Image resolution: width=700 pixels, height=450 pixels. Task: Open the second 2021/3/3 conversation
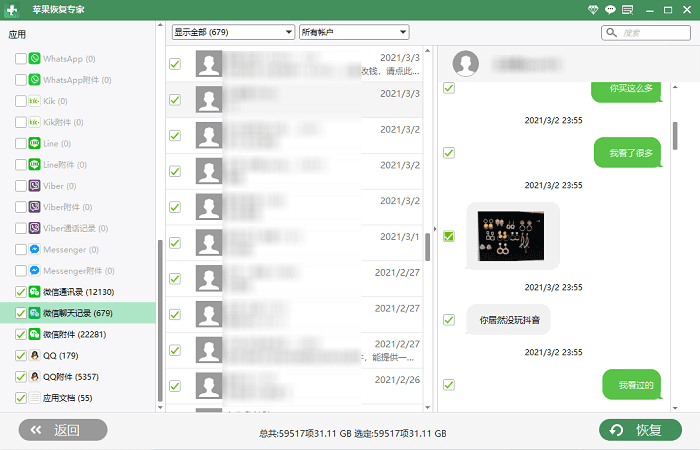coord(294,100)
